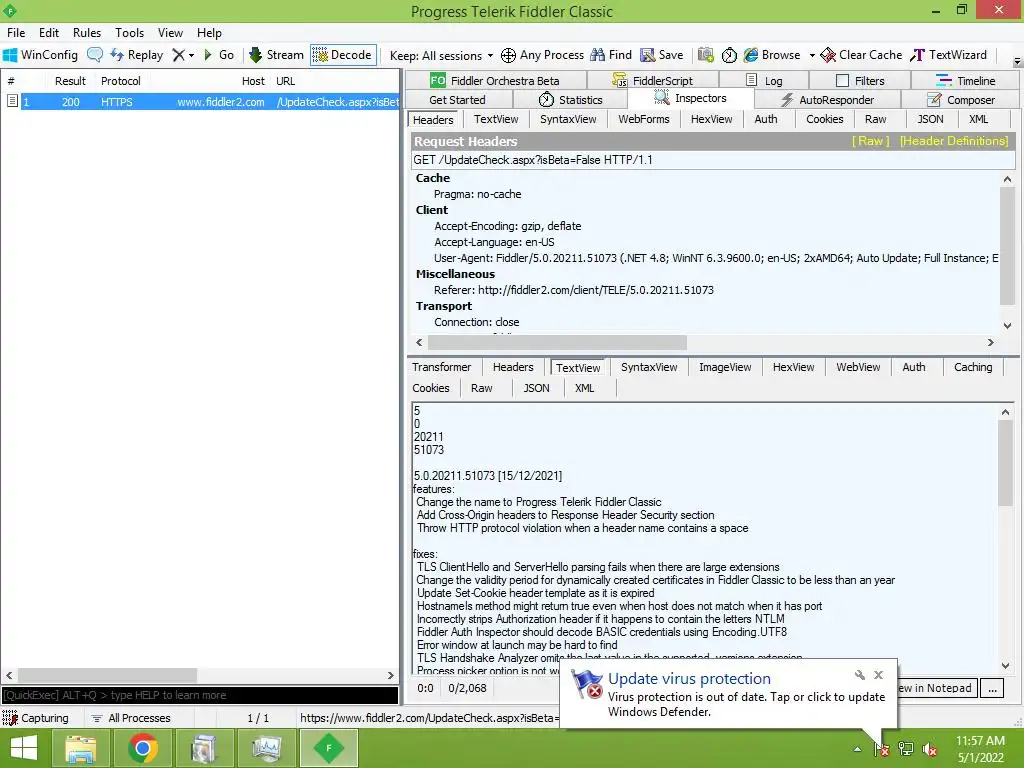Open response Cookies tab
This screenshot has width=1024, height=768.
point(431,388)
